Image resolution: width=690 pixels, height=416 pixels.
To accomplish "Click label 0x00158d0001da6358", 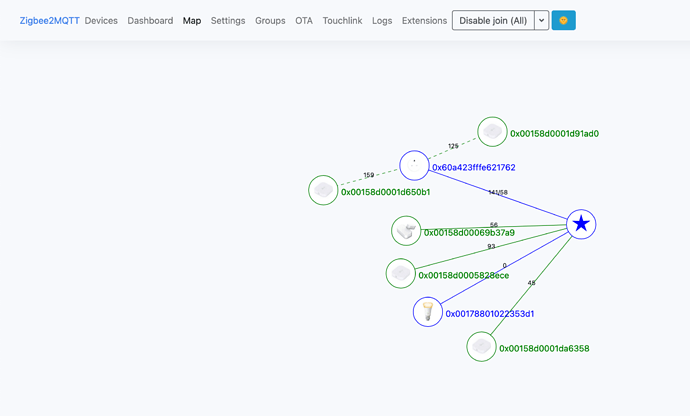I will (544, 348).
